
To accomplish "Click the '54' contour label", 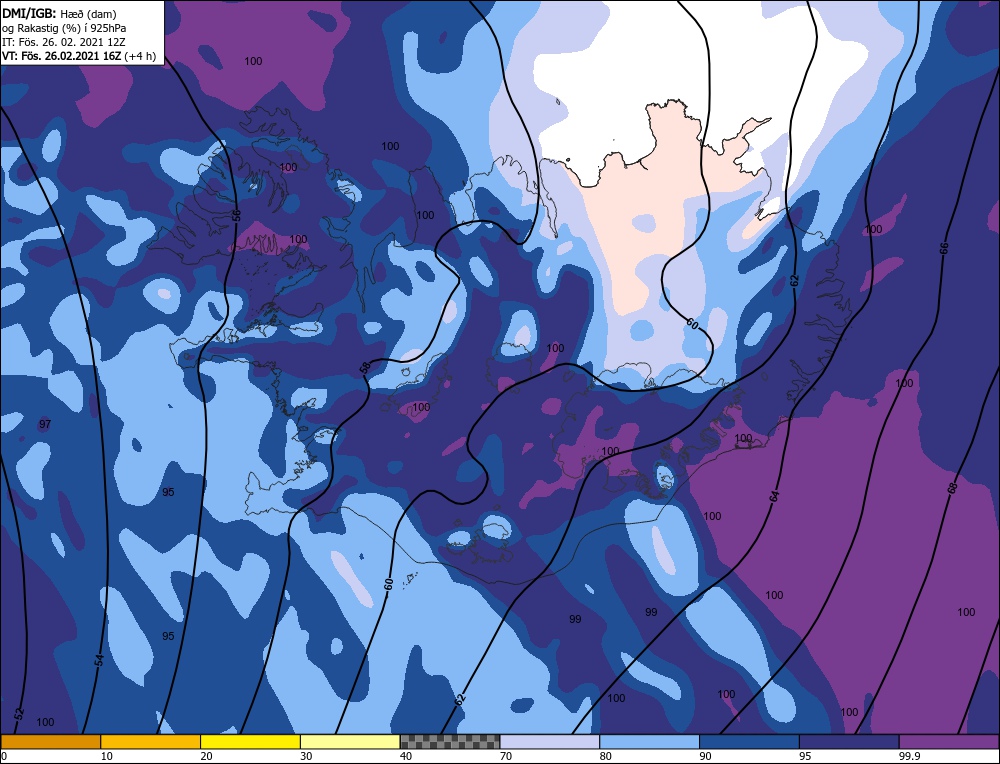I will point(99,661).
